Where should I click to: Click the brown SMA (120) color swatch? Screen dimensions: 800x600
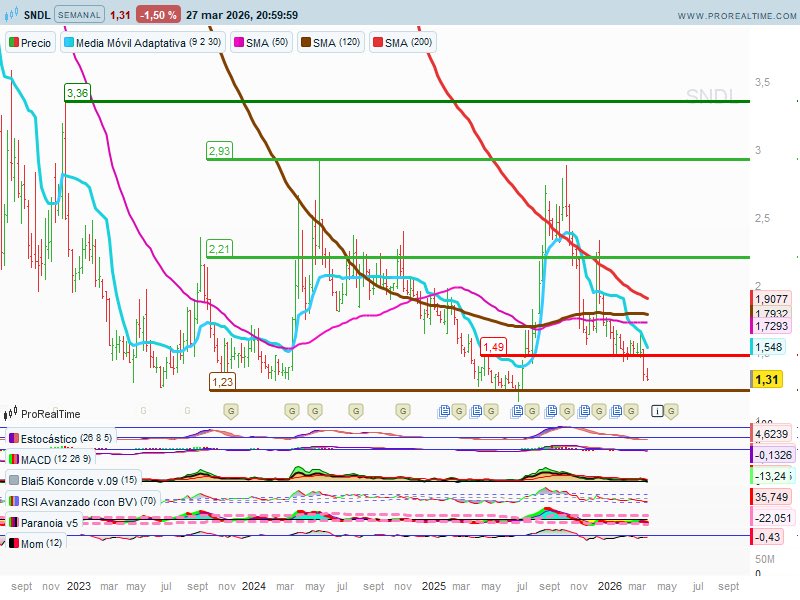click(306, 42)
